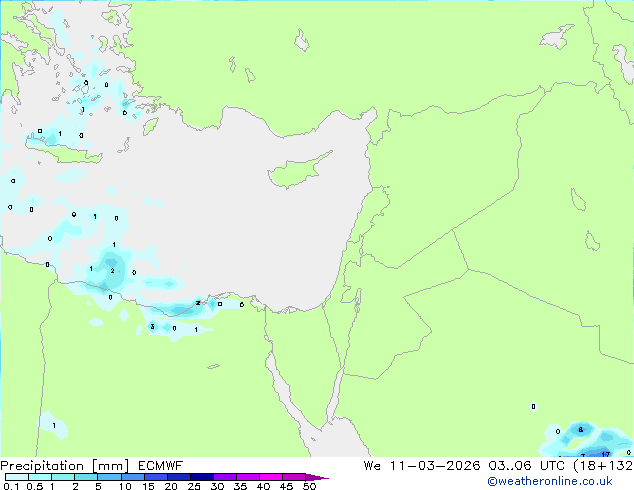This screenshot has width=634, height=490.
Task: Click the legend label '25'
Action: tap(194, 486)
